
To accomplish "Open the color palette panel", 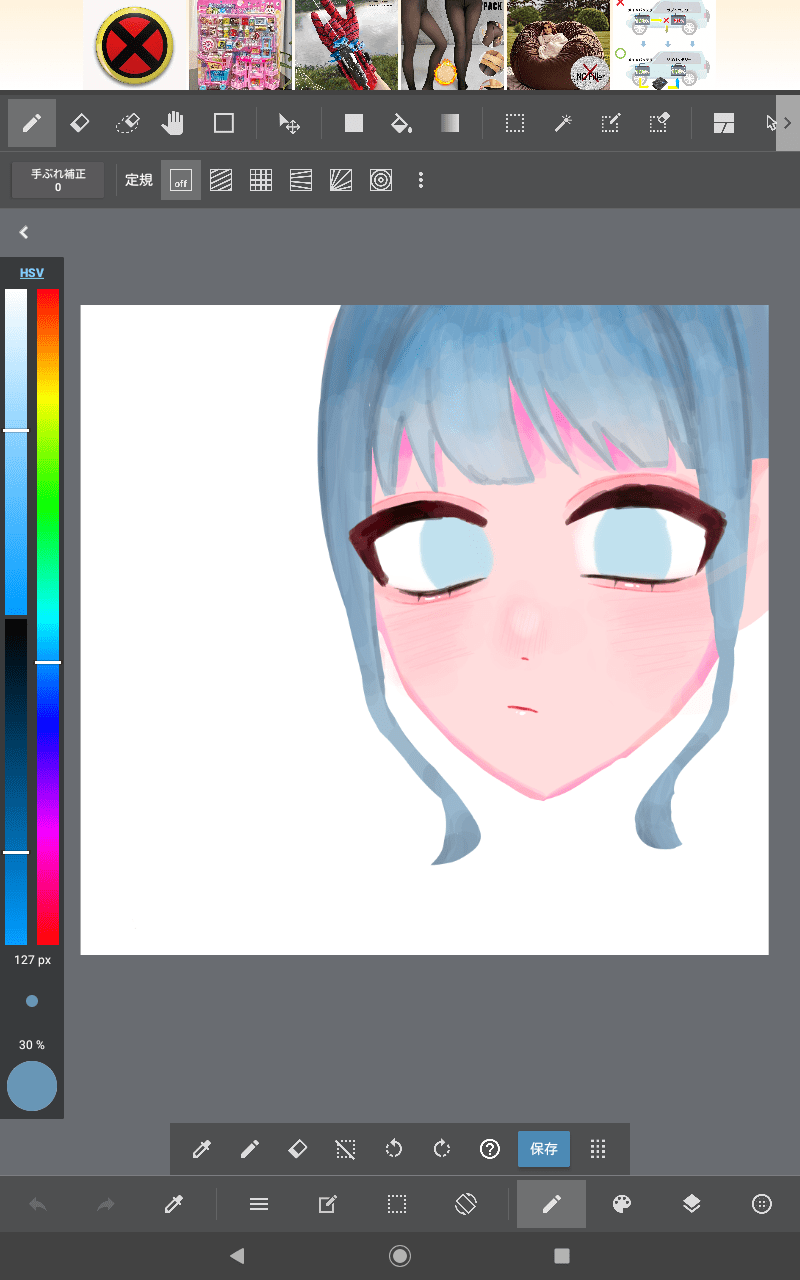I will coord(622,1204).
